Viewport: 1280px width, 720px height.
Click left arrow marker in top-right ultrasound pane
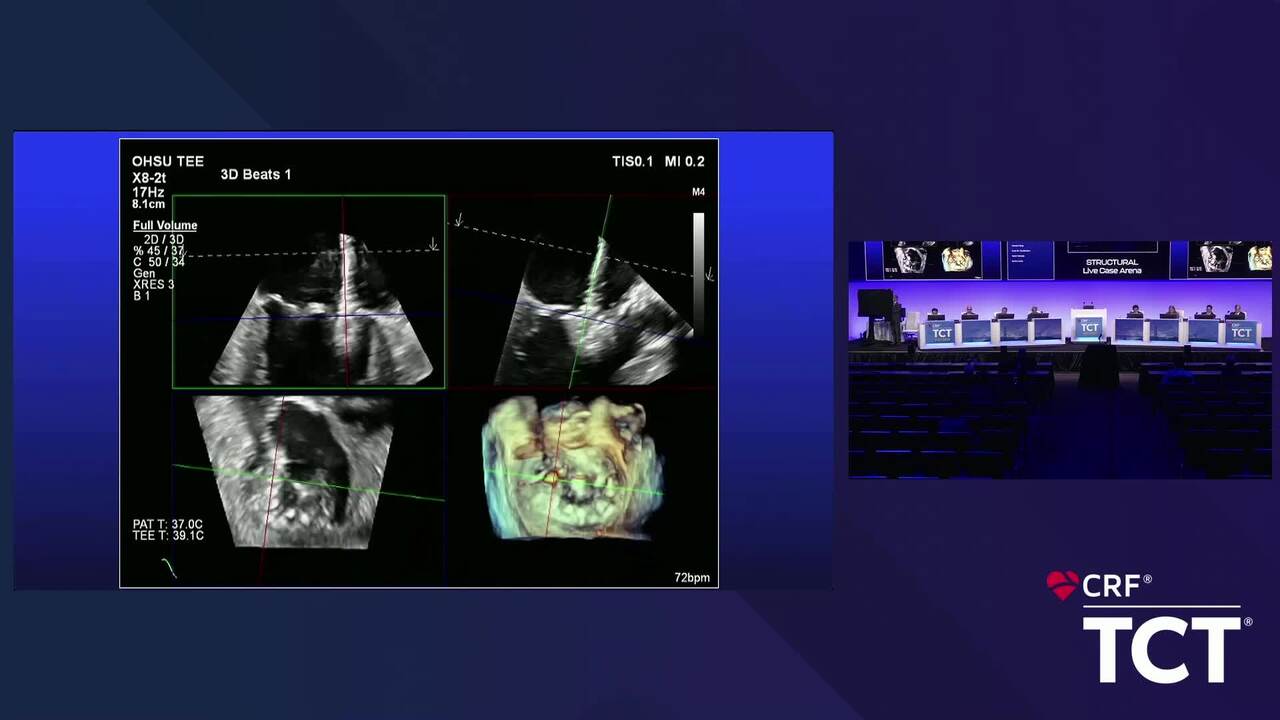[459, 220]
